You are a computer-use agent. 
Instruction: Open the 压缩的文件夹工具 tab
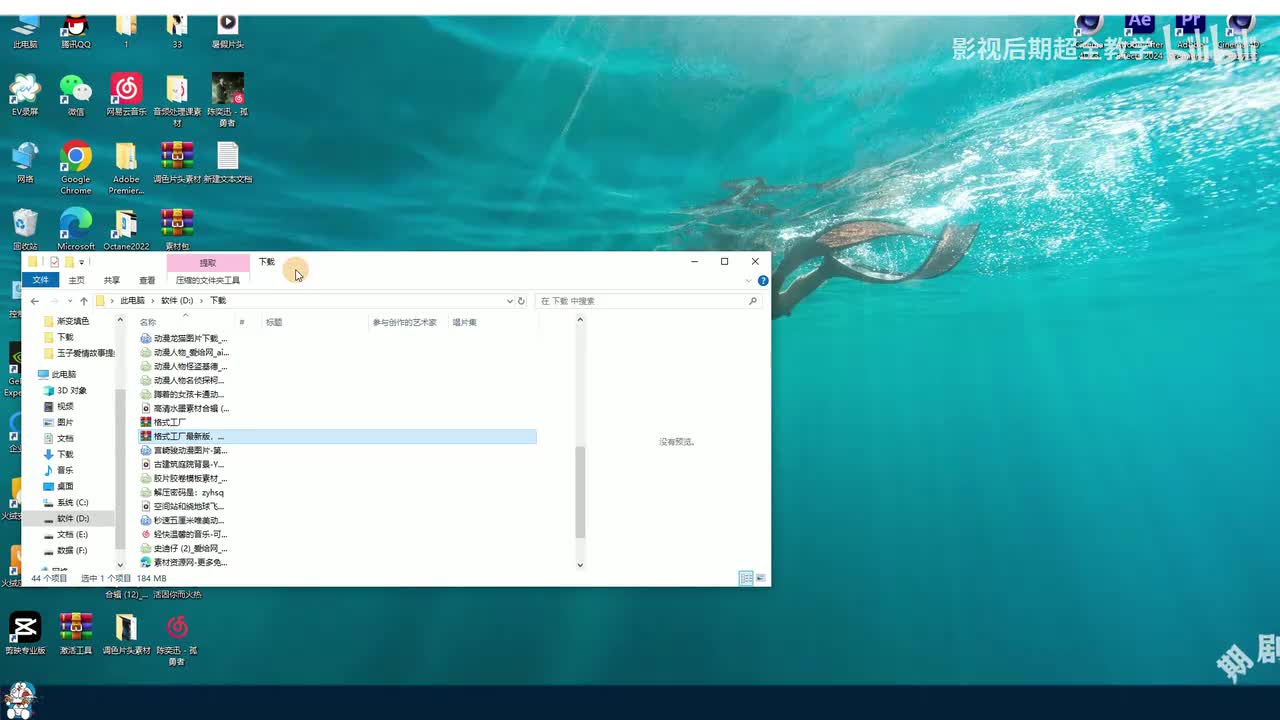click(208, 280)
